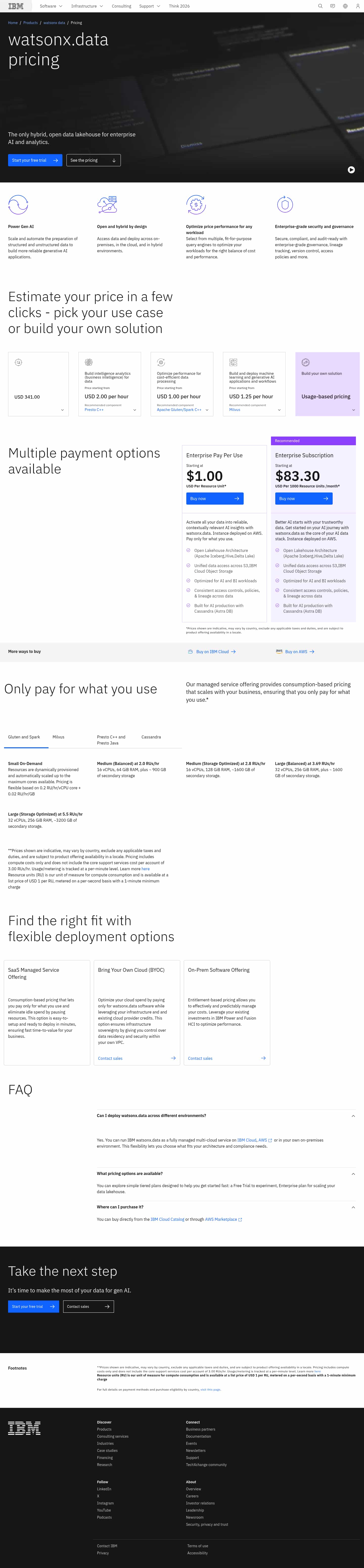Image resolution: width=364 pixels, height=1568 pixels.
Task: Expand the Apache Gluten/Spark C++ card chevron
Action: (x=207, y=410)
